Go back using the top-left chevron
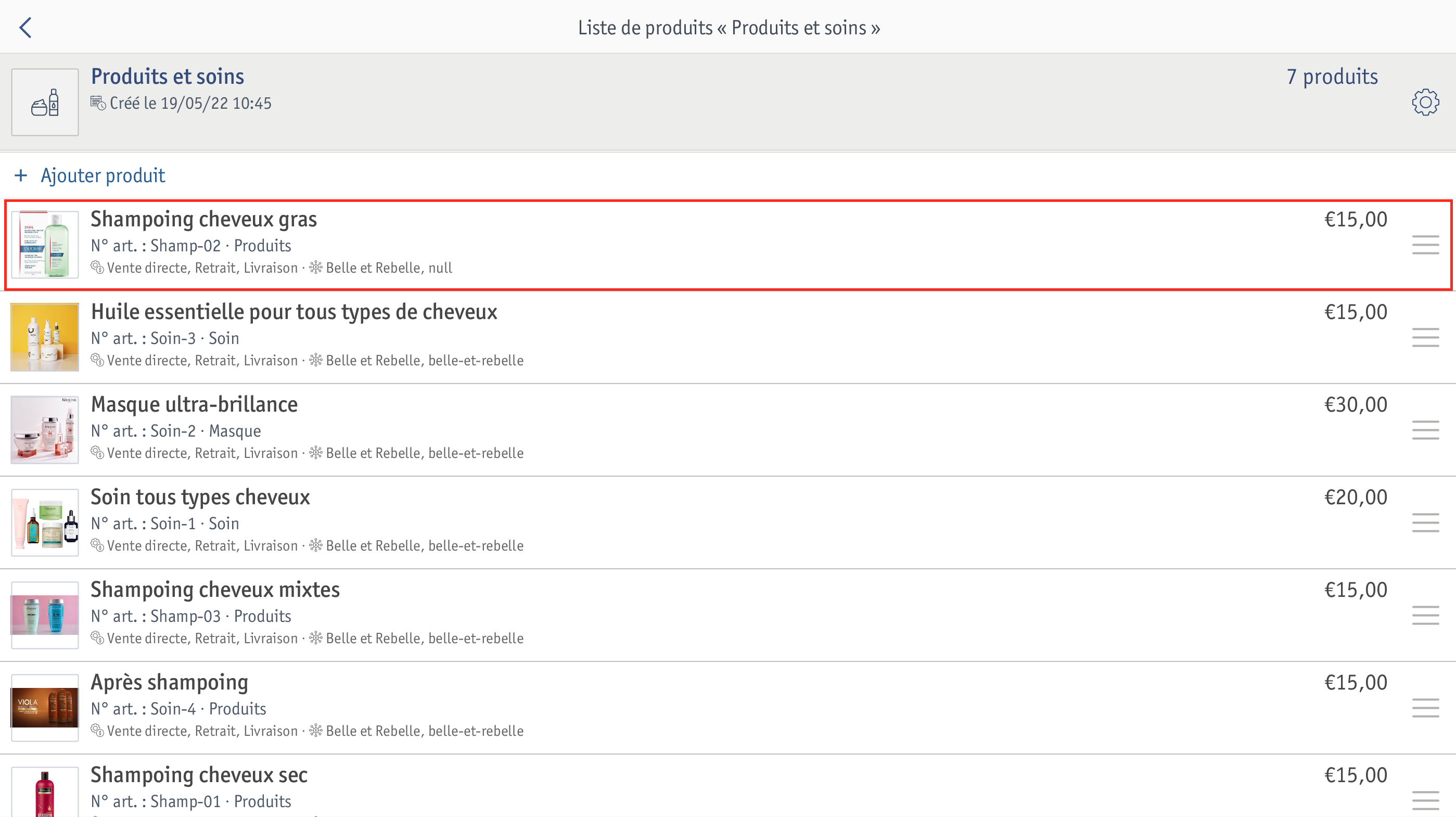 pos(25,27)
